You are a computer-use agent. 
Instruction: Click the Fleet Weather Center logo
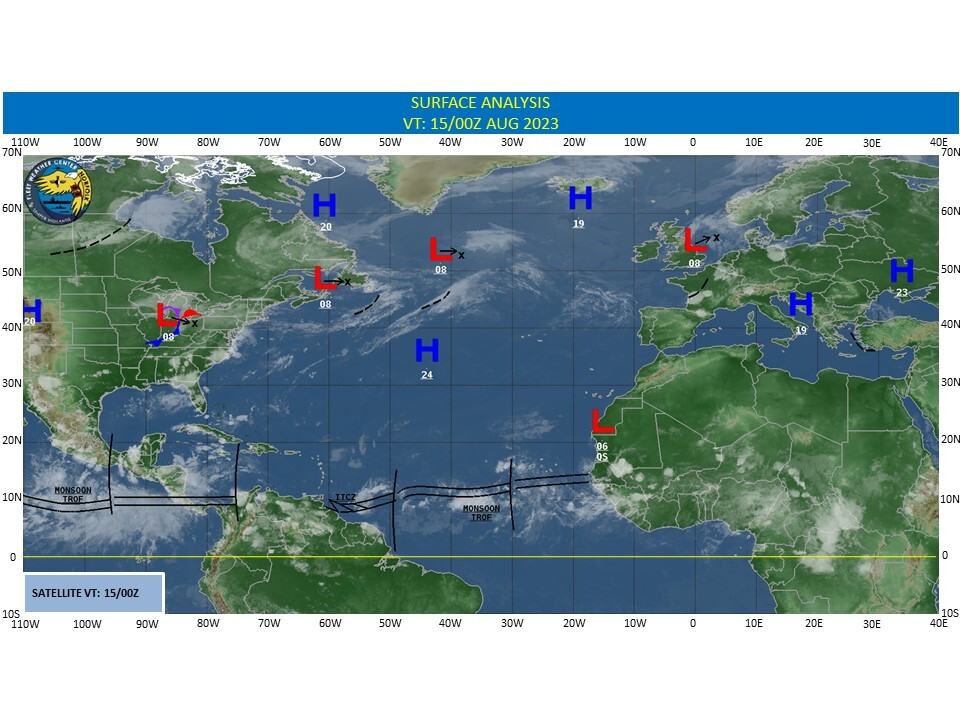point(62,192)
